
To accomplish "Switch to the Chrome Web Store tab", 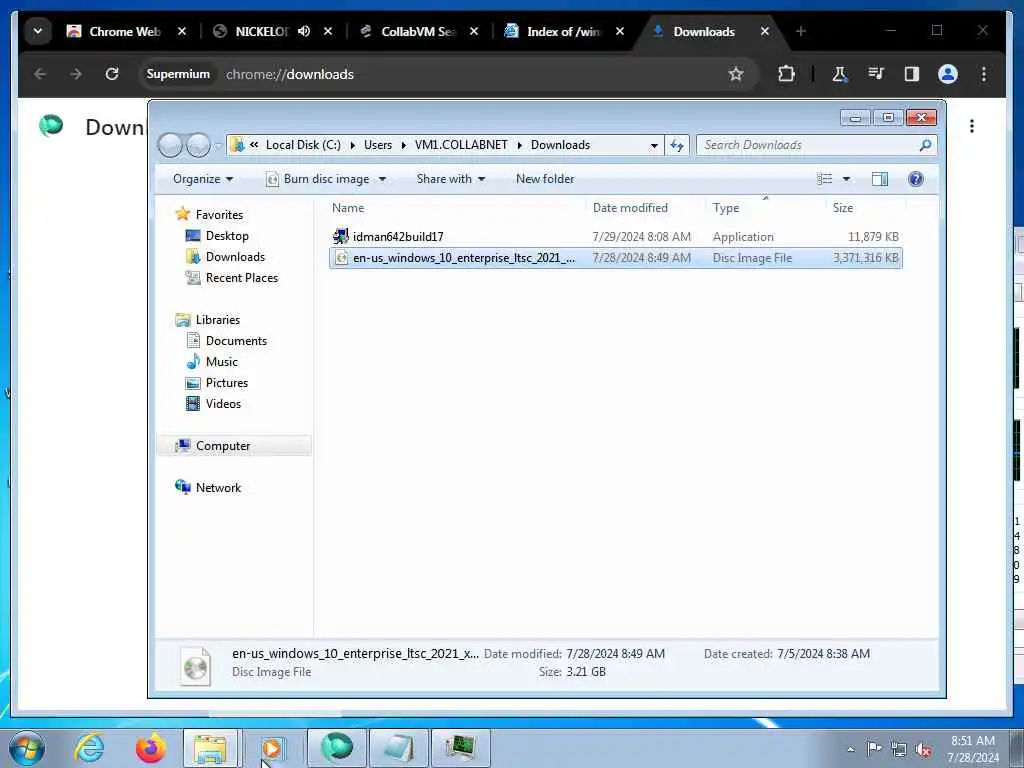I will point(126,31).
